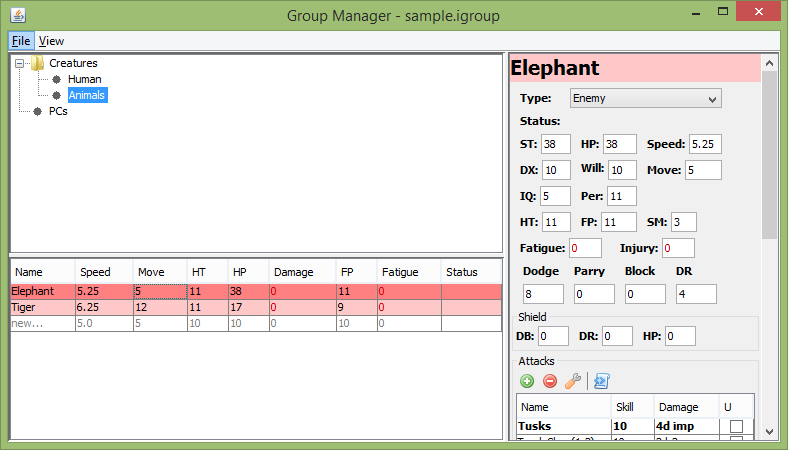This screenshot has height=450, width=788.
Task: Click the Dodge value field
Action: click(542, 294)
